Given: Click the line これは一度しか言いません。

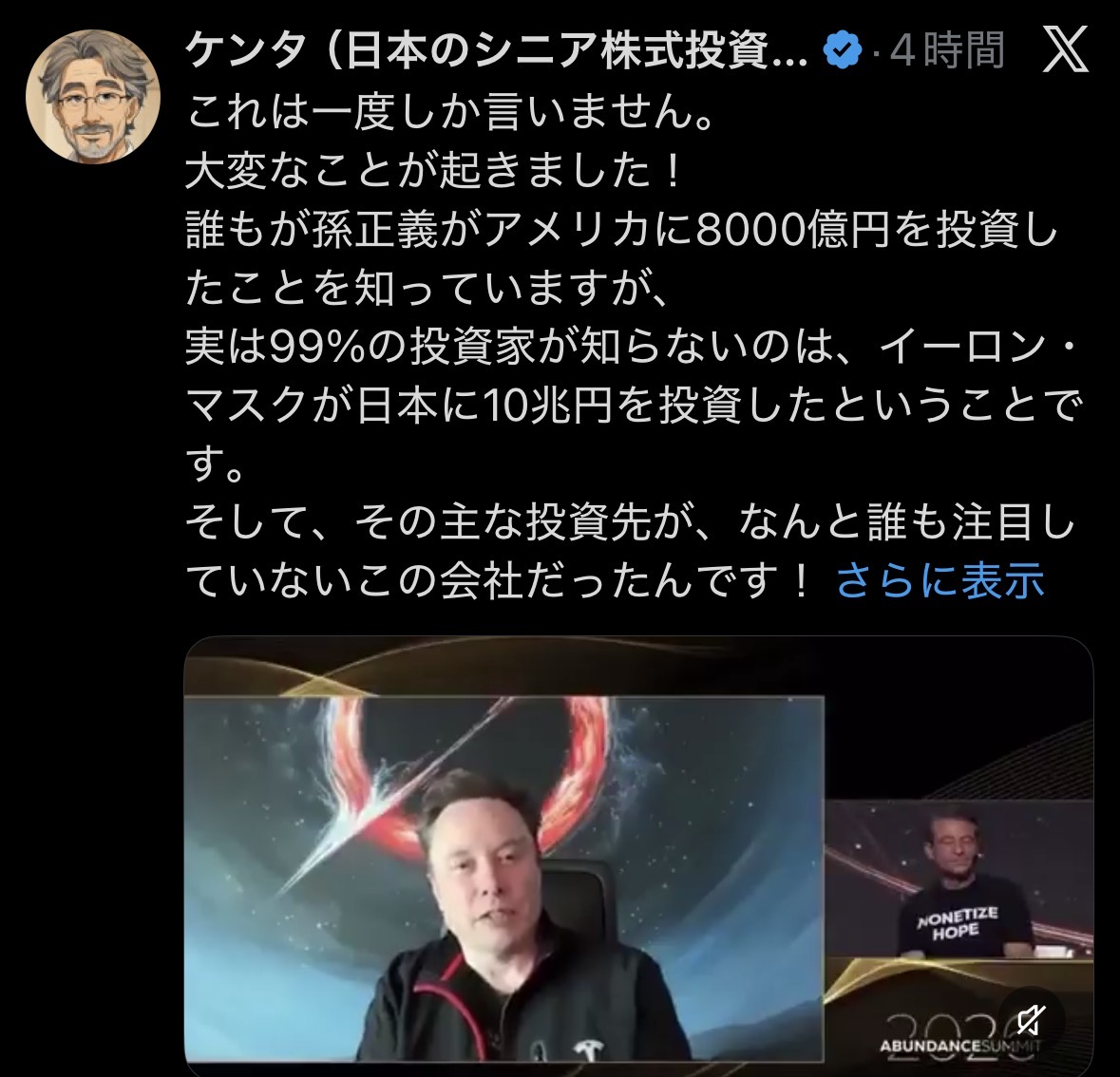Looking at the screenshot, I should point(450,112).
